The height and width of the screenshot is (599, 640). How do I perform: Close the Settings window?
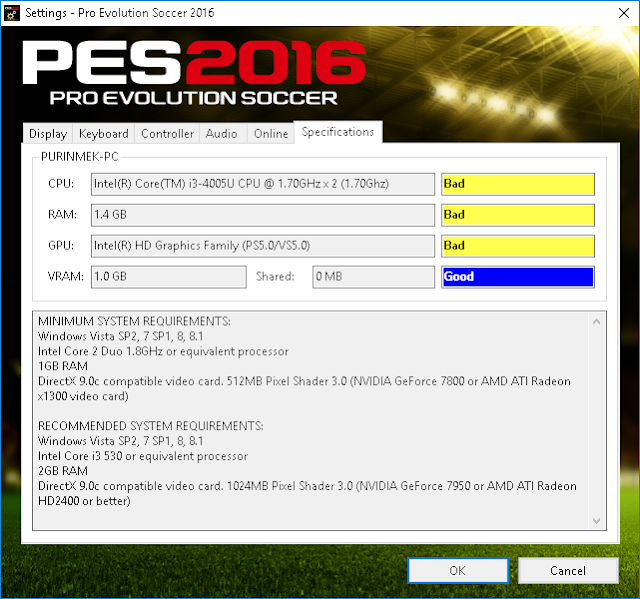[x=624, y=13]
